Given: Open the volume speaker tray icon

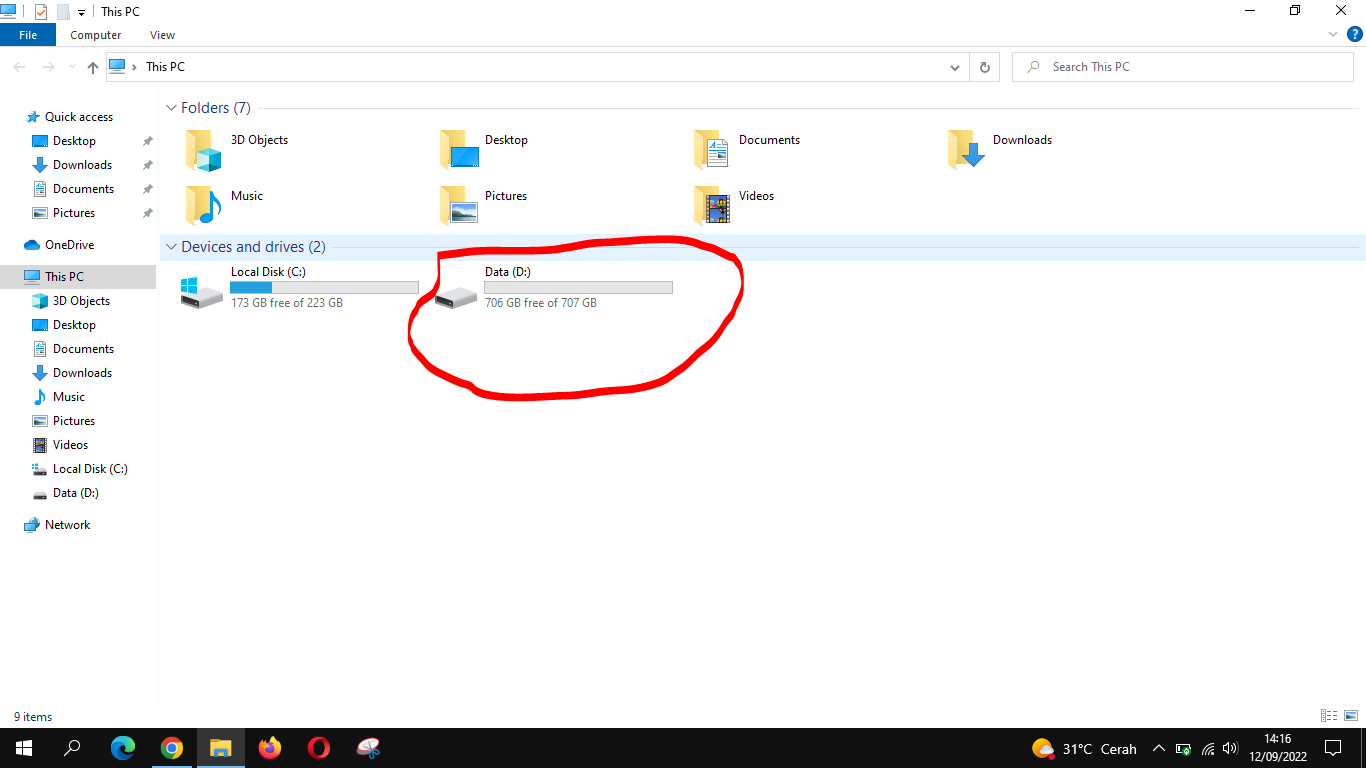Looking at the screenshot, I should pyautogui.click(x=1231, y=749).
